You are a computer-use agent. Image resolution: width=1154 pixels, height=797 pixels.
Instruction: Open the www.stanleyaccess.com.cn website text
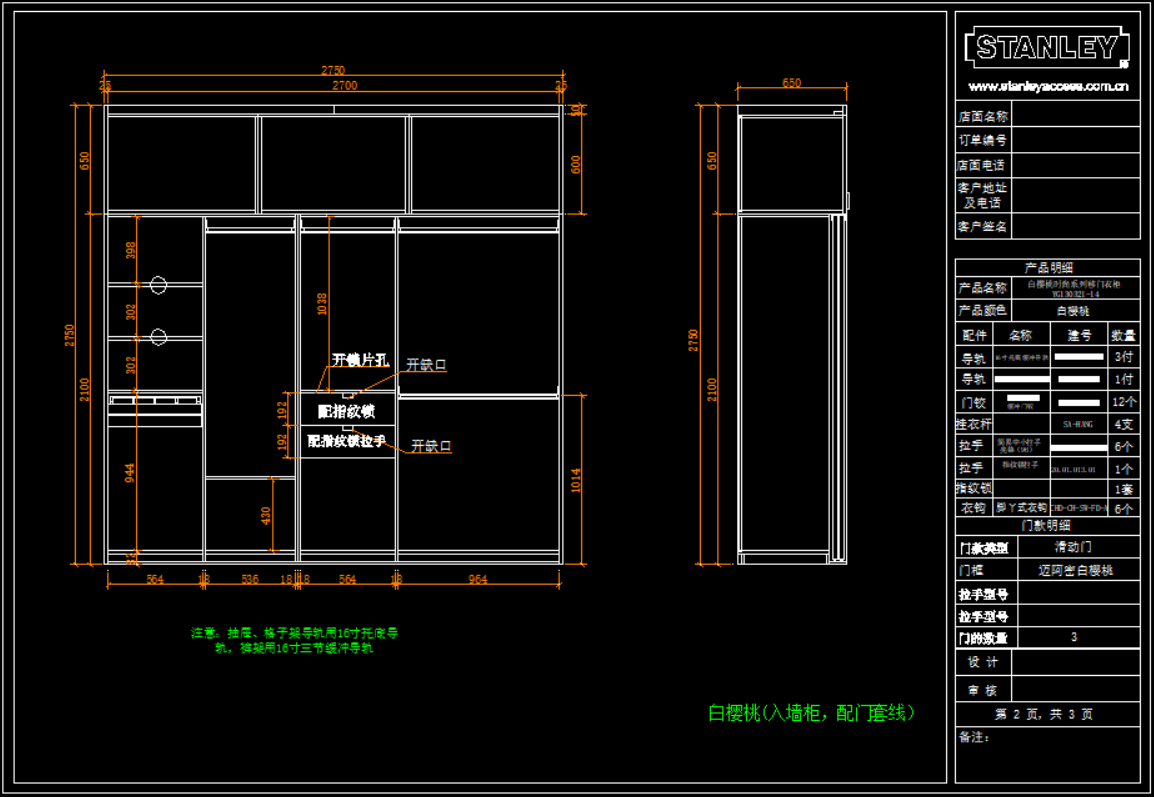1047,86
